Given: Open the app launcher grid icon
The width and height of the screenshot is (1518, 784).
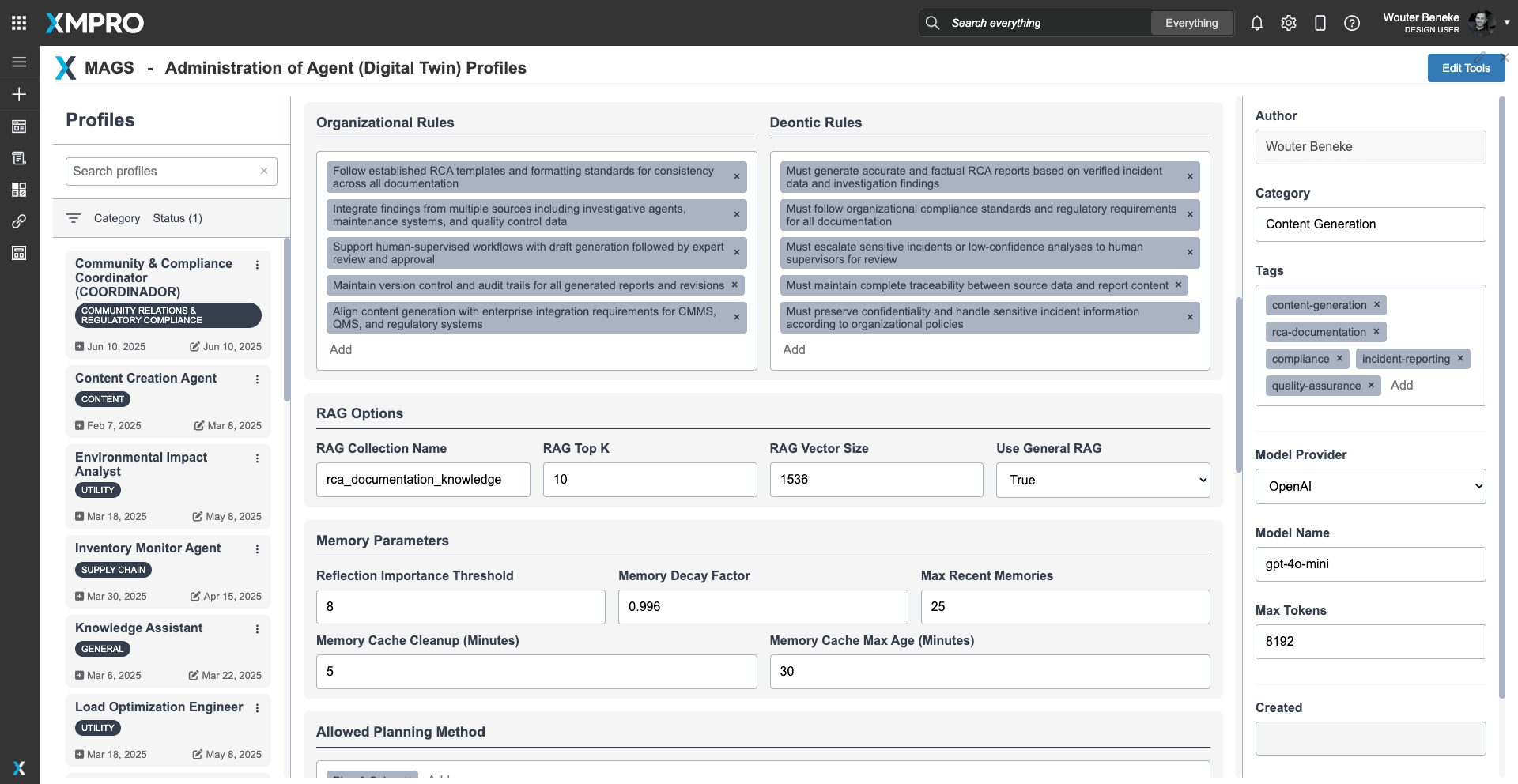Looking at the screenshot, I should point(19,23).
